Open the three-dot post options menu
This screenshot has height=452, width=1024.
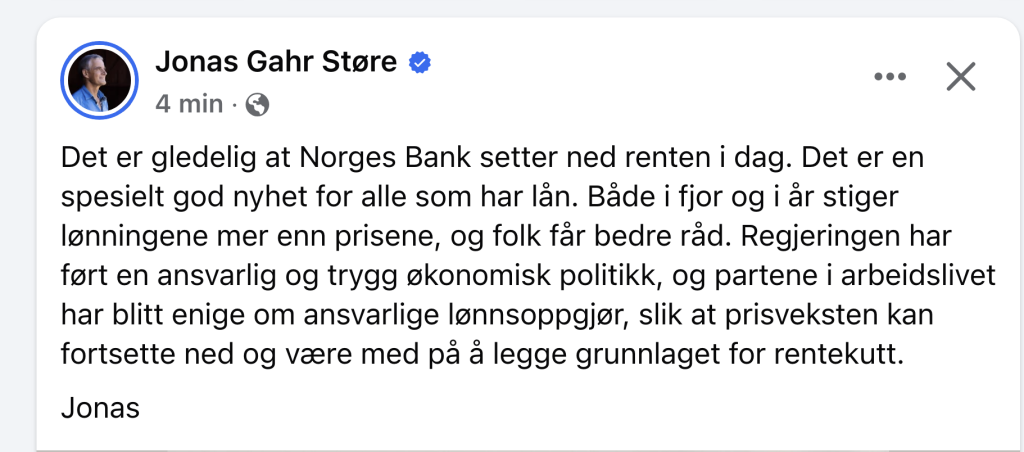click(890, 77)
